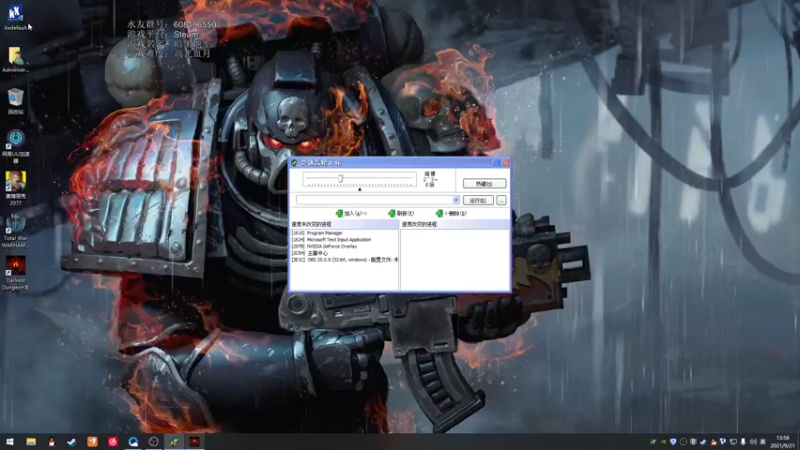This screenshot has height=450, width=800.
Task: Launch the Cyberpunk 2077 desktop shortcut
Action: (15, 188)
